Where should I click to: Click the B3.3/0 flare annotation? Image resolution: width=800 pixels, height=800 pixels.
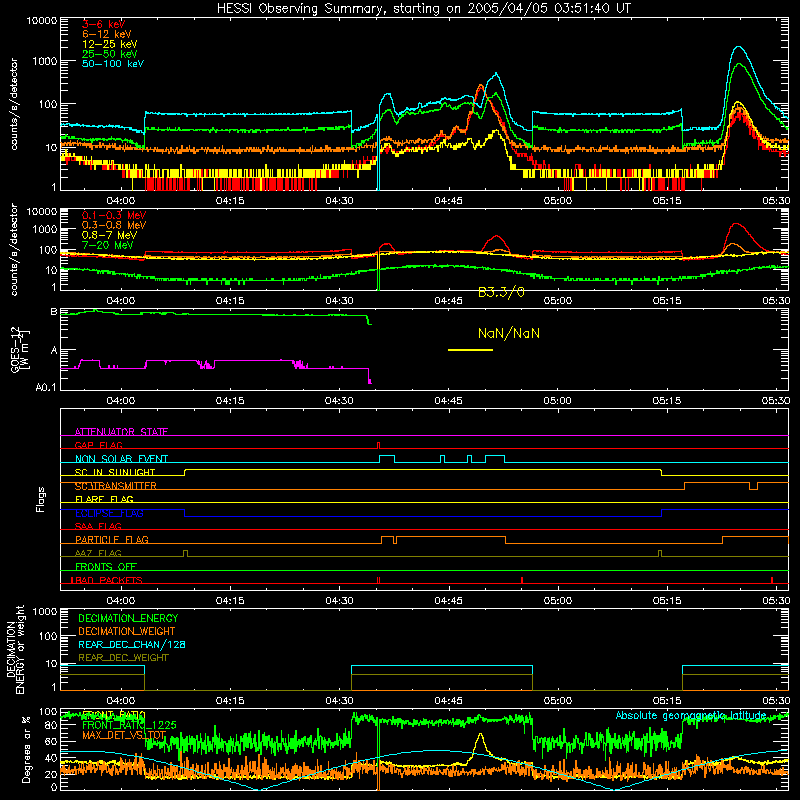pyautogui.click(x=501, y=292)
